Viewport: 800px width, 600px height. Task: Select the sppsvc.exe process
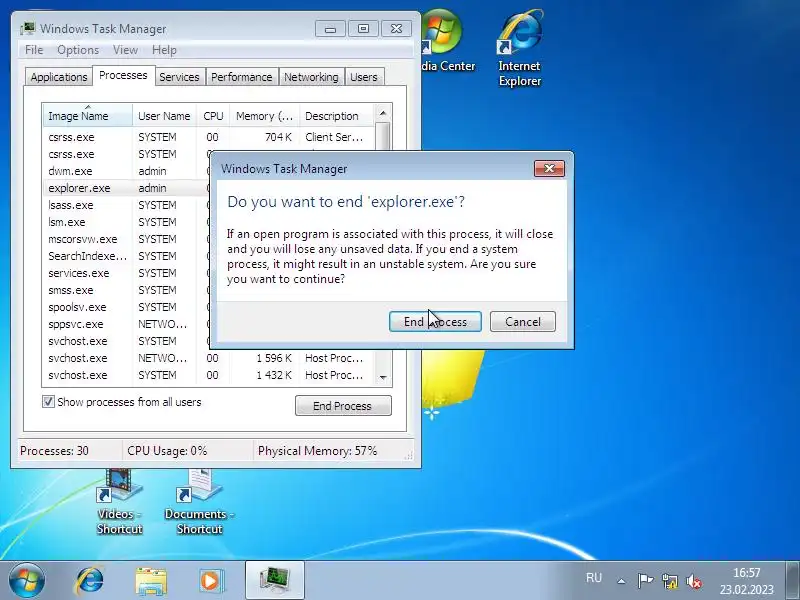pos(127,324)
